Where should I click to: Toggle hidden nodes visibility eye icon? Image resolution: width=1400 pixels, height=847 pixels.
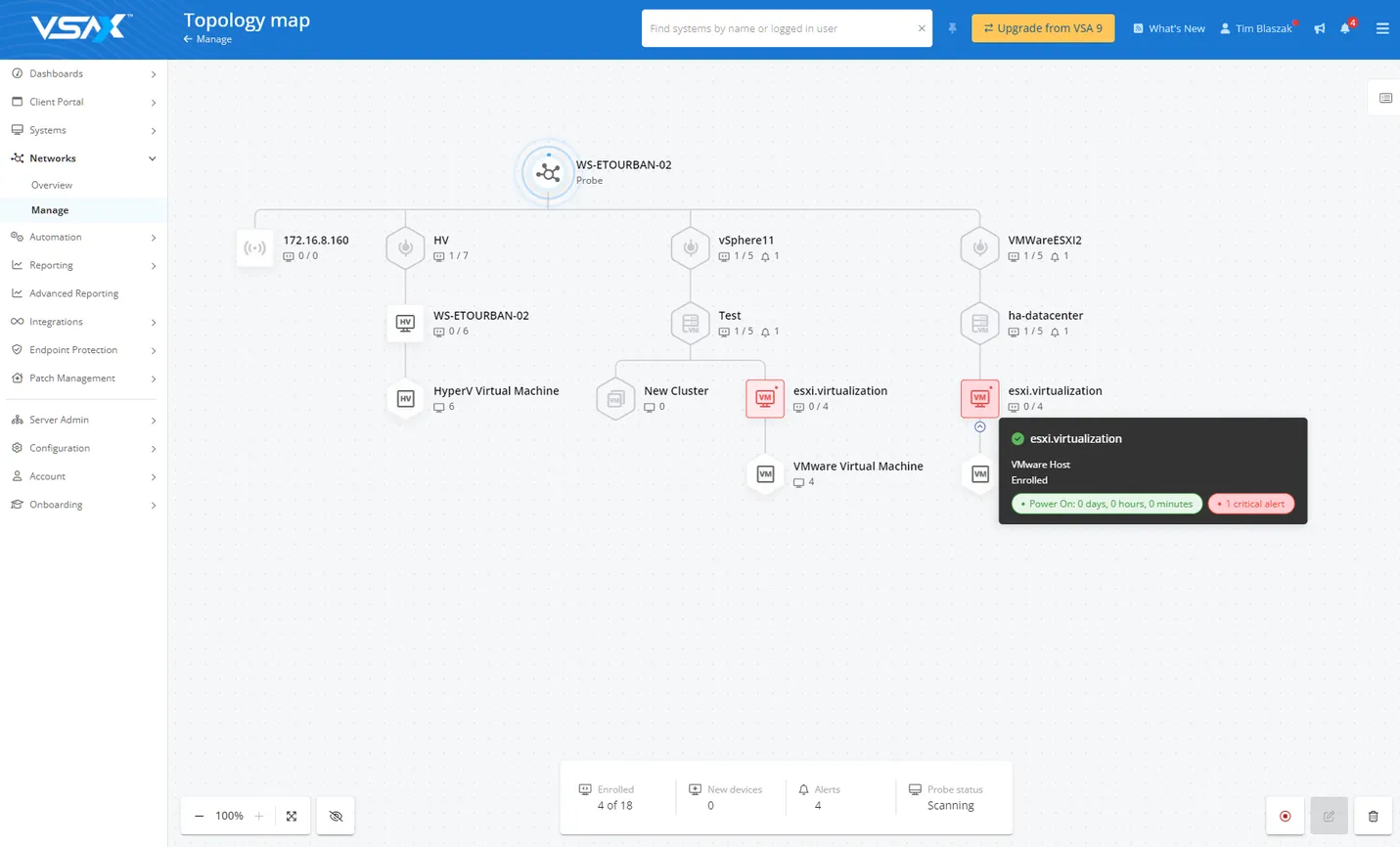click(x=336, y=816)
